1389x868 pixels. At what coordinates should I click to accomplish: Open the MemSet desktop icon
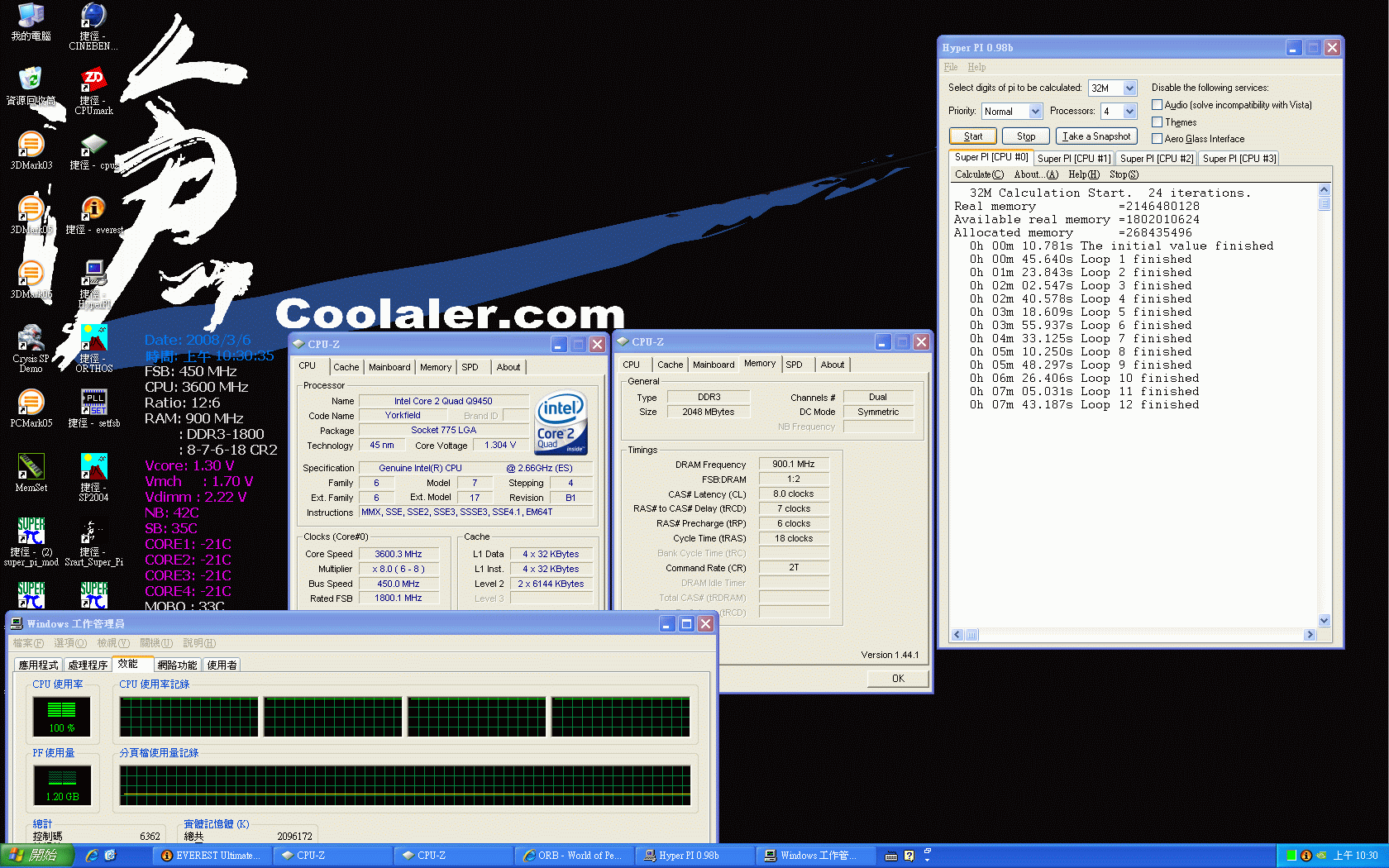(31, 473)
